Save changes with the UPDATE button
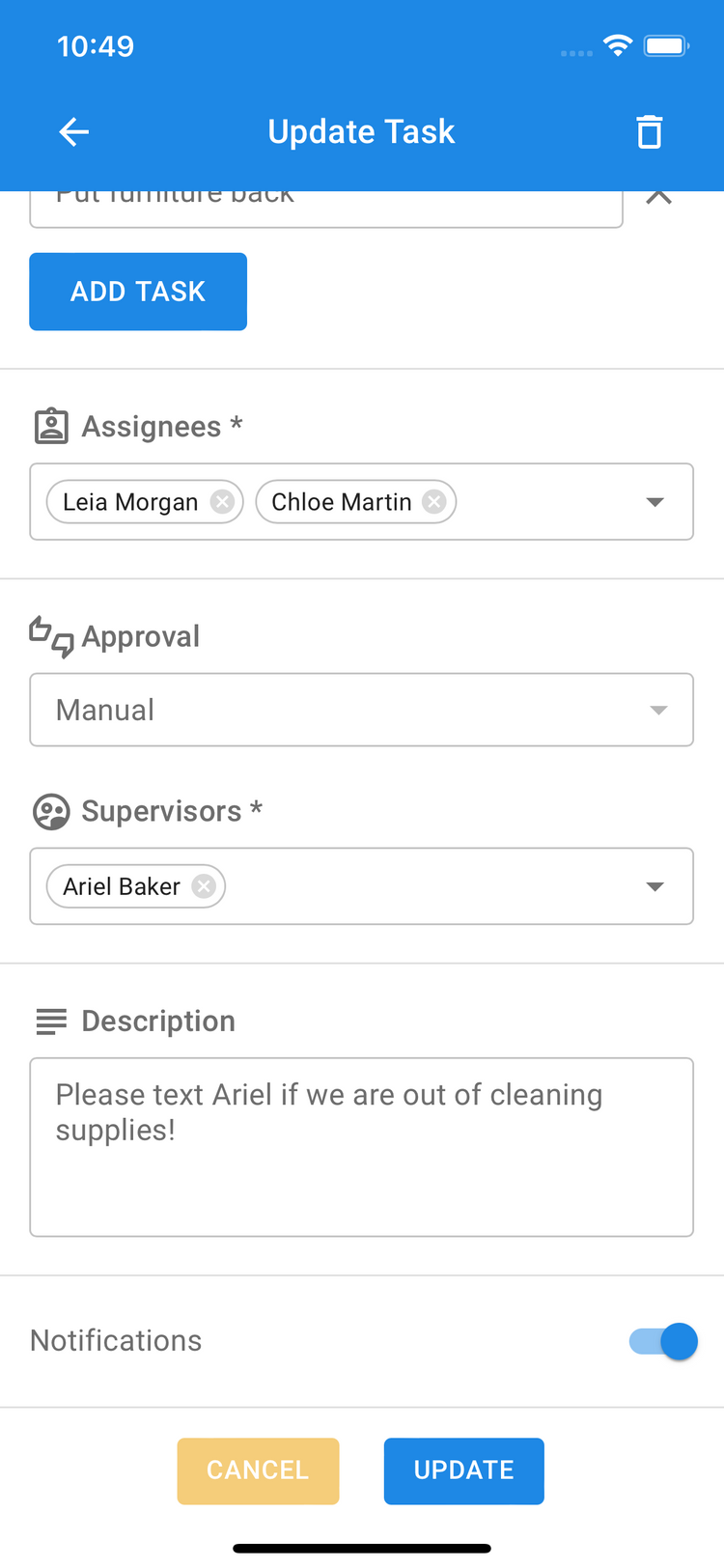The width and height of the screenshot is (724, 1568). pyautogui.click(x=463, y=1470)
